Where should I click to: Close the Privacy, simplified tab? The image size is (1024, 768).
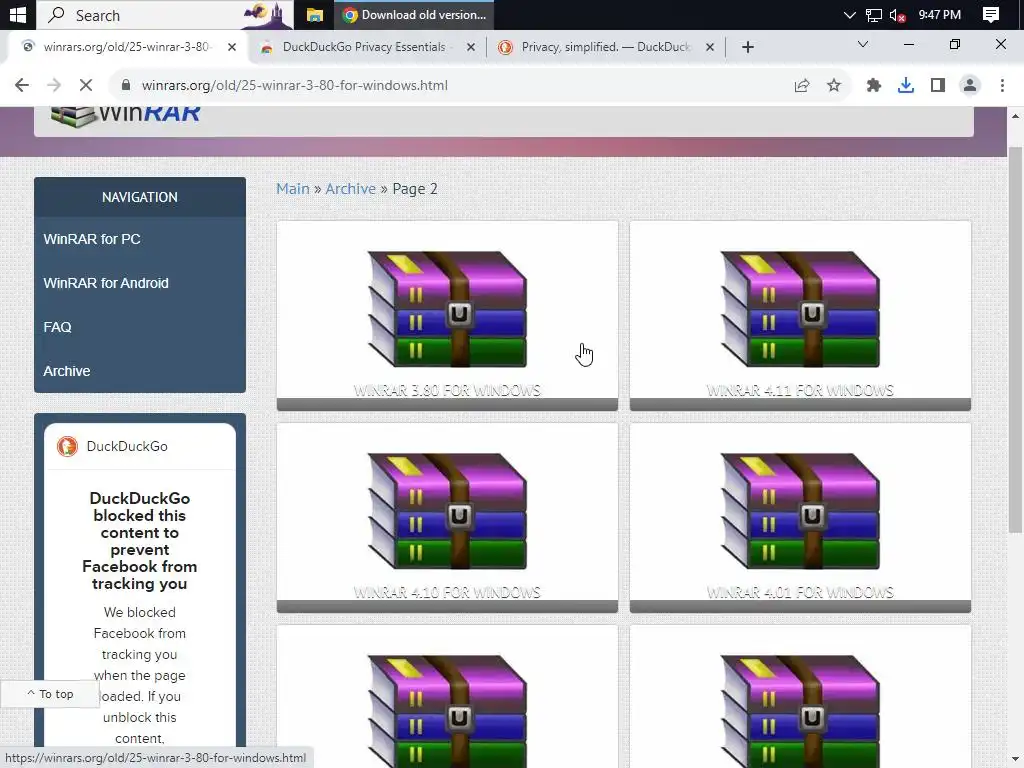tap(710, 47)
